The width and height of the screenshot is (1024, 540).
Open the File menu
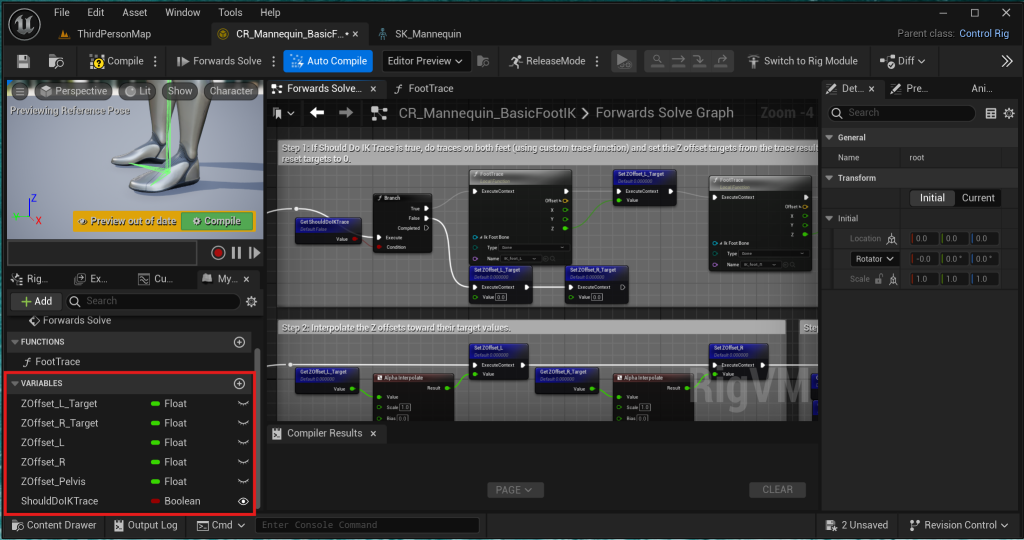[61, 12]
